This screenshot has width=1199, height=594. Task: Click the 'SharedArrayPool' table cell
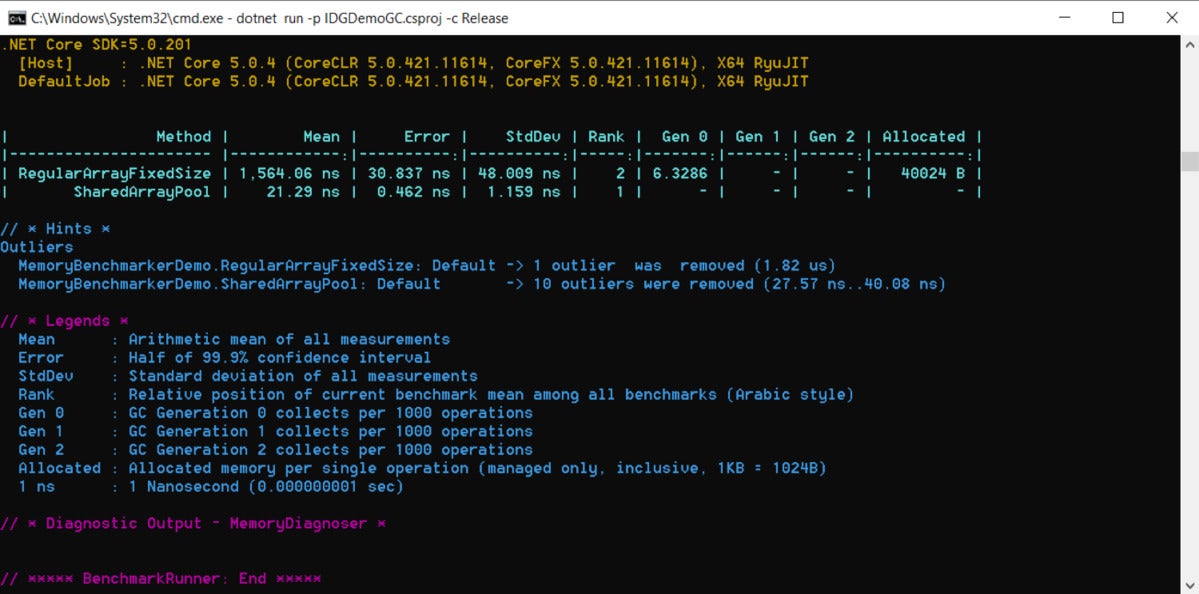141,192
